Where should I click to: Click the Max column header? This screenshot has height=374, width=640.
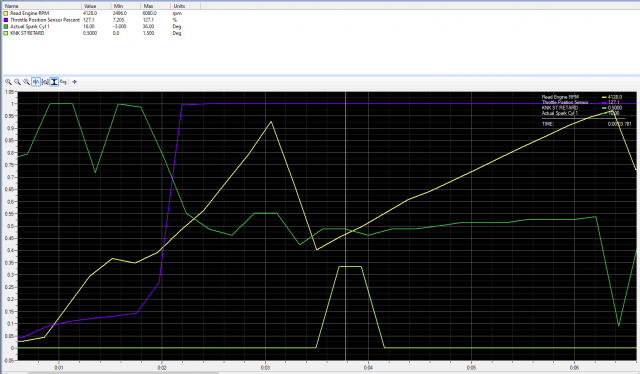pyautogui.click(x=156, y=6)
